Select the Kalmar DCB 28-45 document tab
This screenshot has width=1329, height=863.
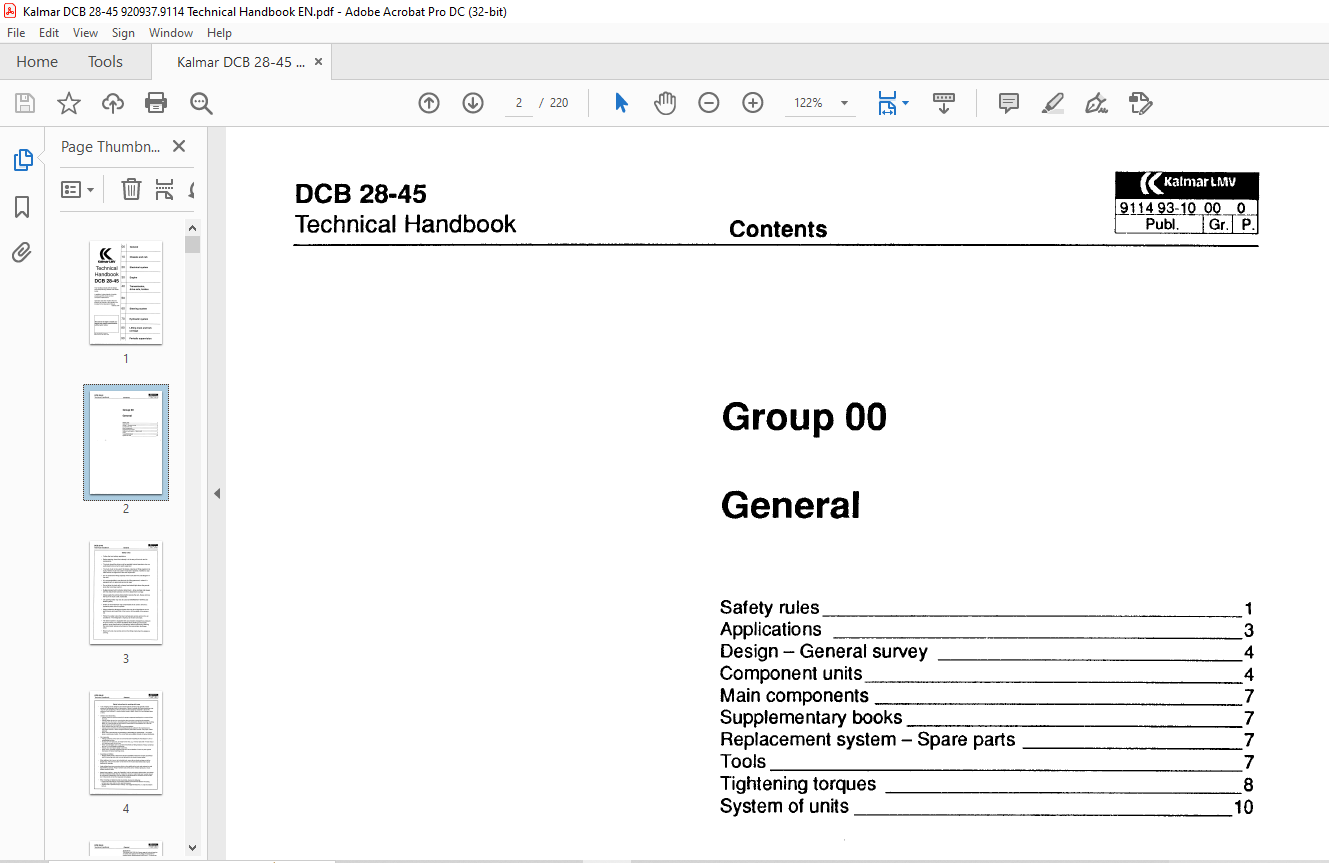click(x=241, y=62)
